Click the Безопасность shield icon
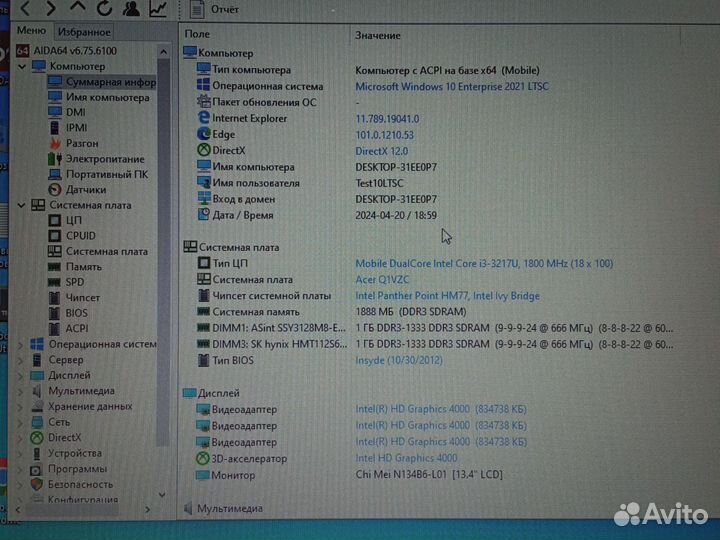720x540 pixels. pos(37,484)
